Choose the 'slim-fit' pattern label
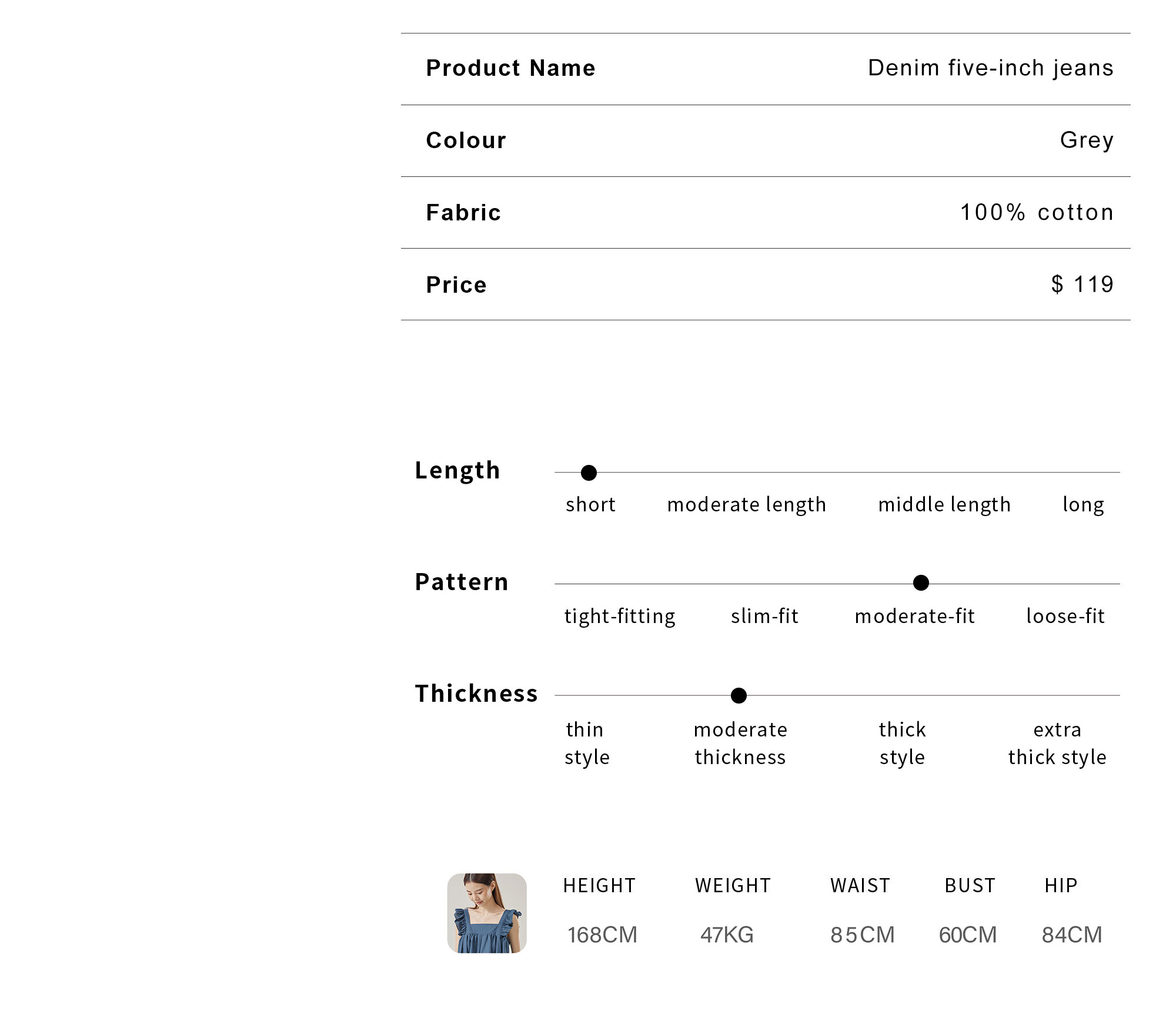Screen dimensions: 1176x1018 pyautogui.click(x=764, y=616)
